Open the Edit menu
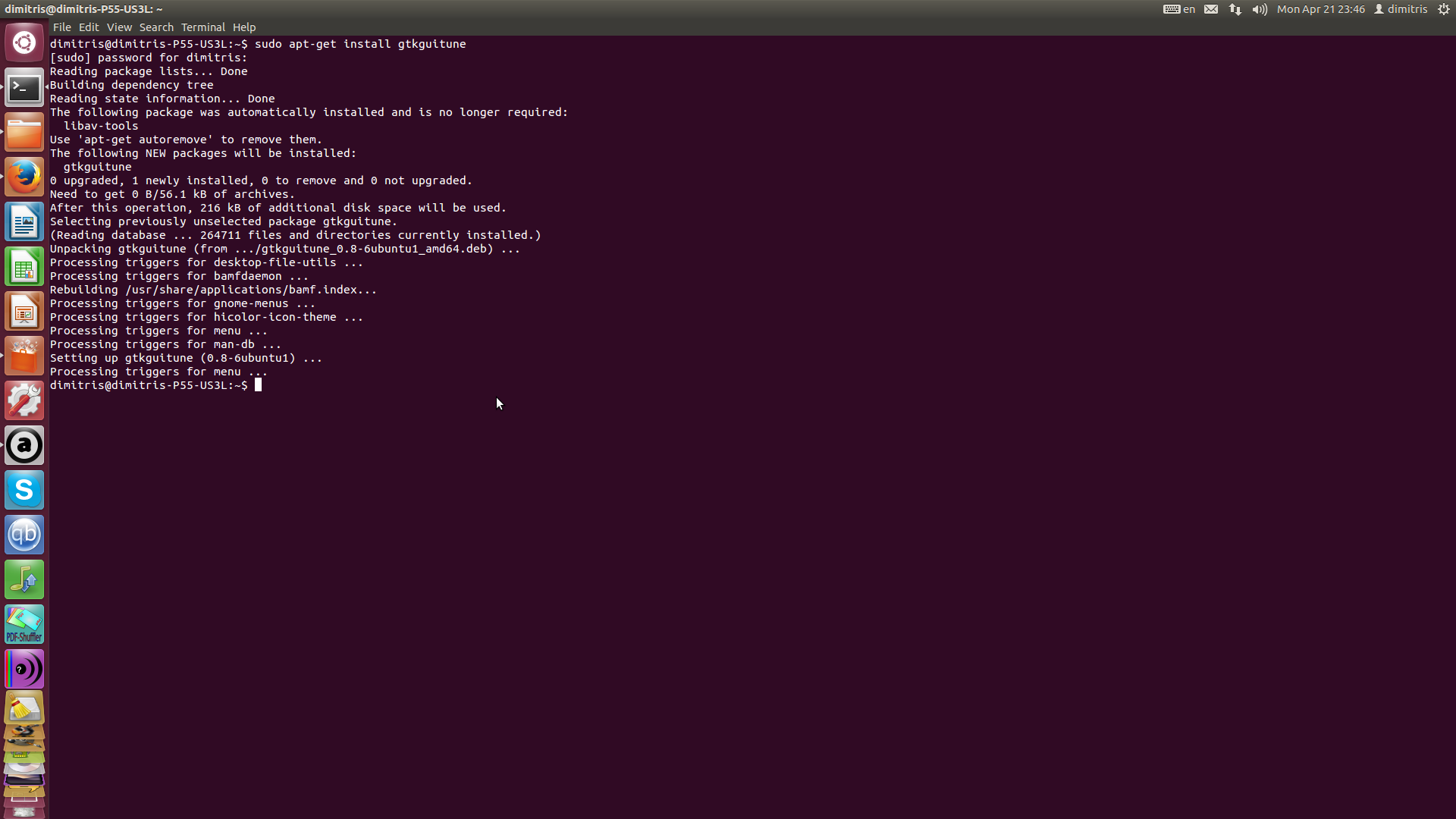The image size is (1456, 819). coord(89,27)
